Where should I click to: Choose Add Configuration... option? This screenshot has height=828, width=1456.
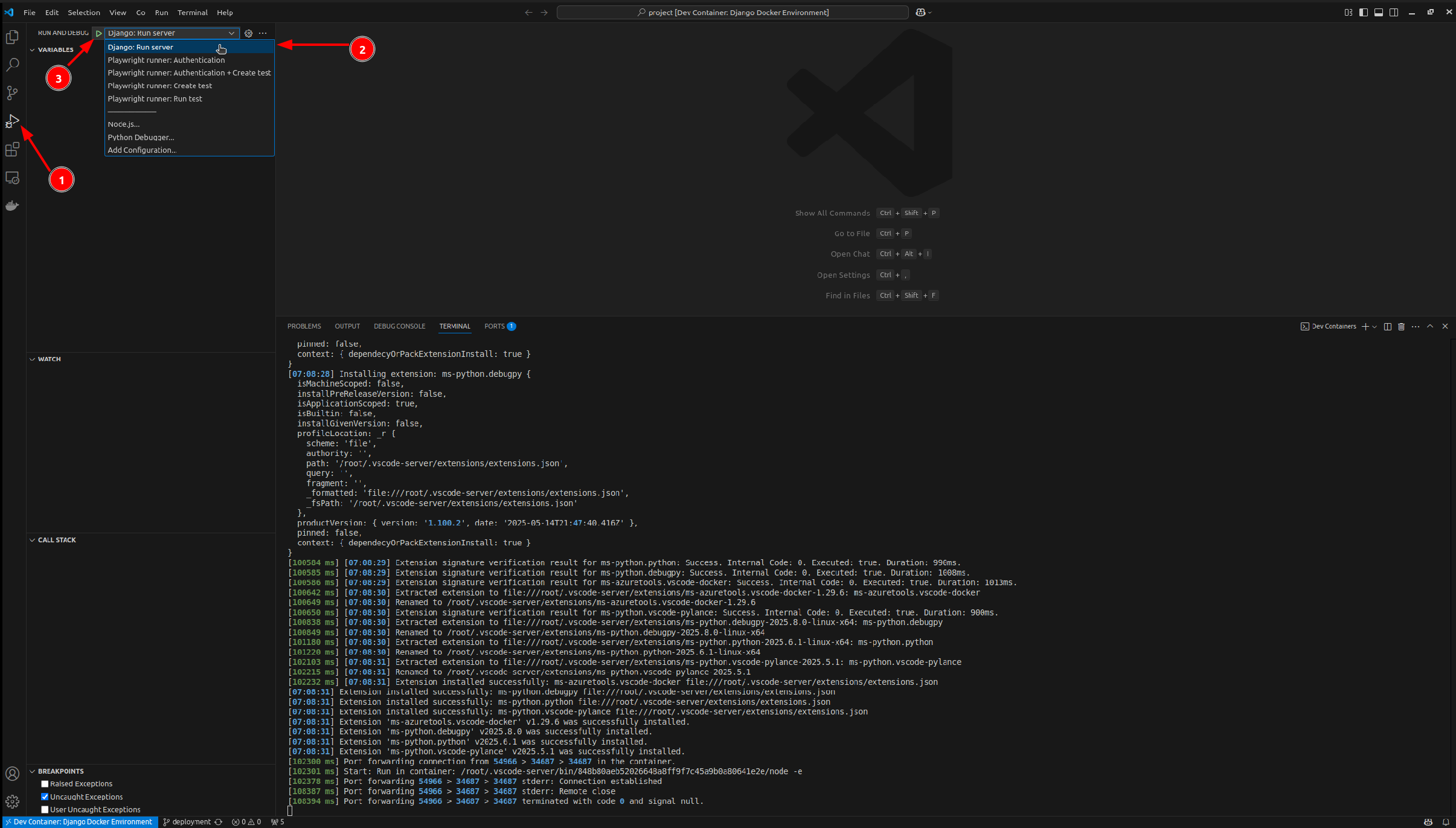[190, 150]
